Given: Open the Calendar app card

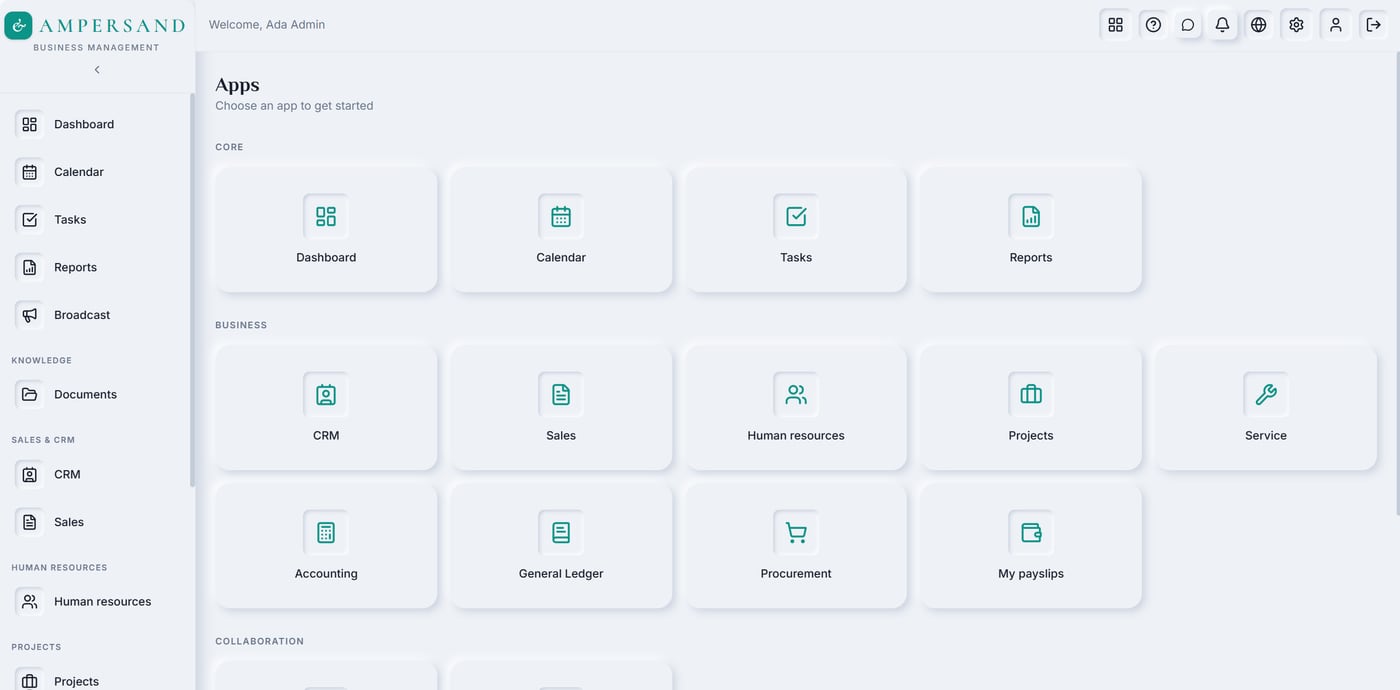Looking at the screenshot, I should (561, 230).
